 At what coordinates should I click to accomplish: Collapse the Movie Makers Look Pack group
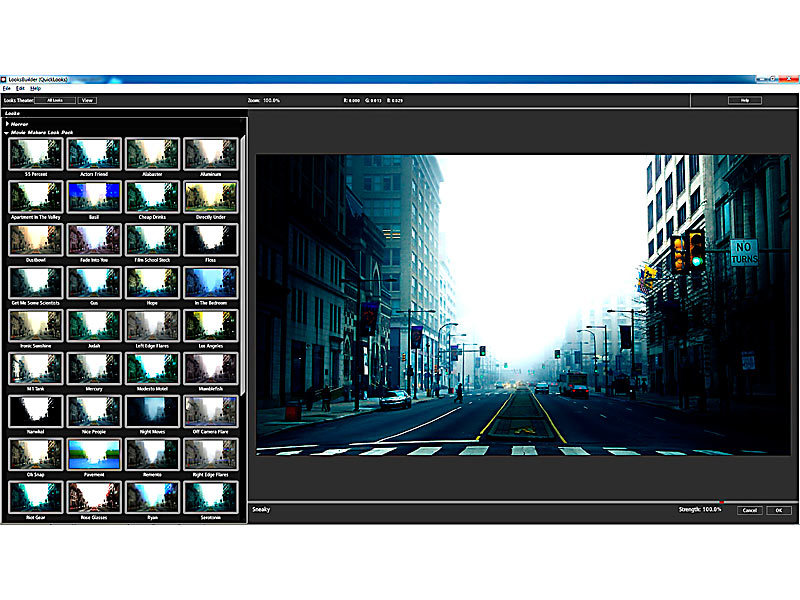click(x=7, y=133)
